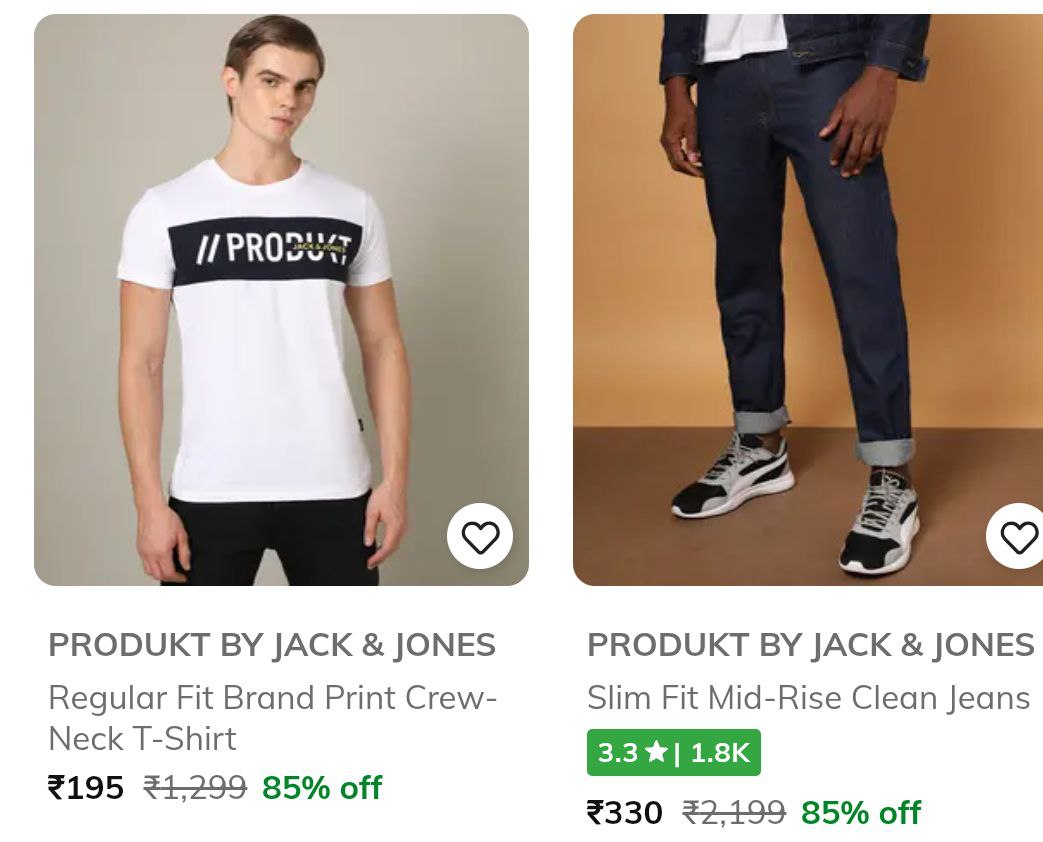Screen dimensions: 1043x842
Task: Open Regular Fit Brand Print Crew-Neck T-Shirt
Action: (272, 717)
